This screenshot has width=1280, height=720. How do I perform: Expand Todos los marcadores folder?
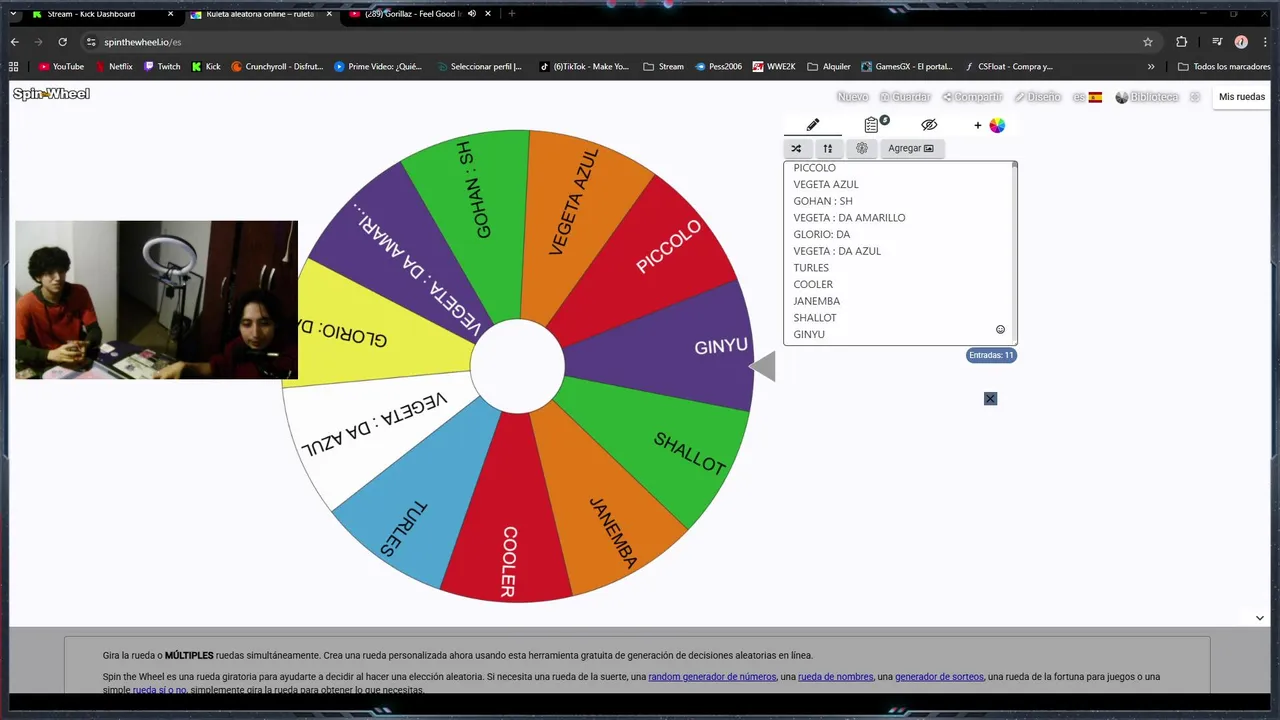(1224, 67)
